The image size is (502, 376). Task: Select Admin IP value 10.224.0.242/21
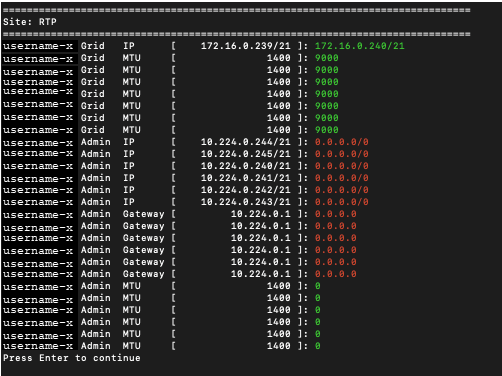(246, 190)
